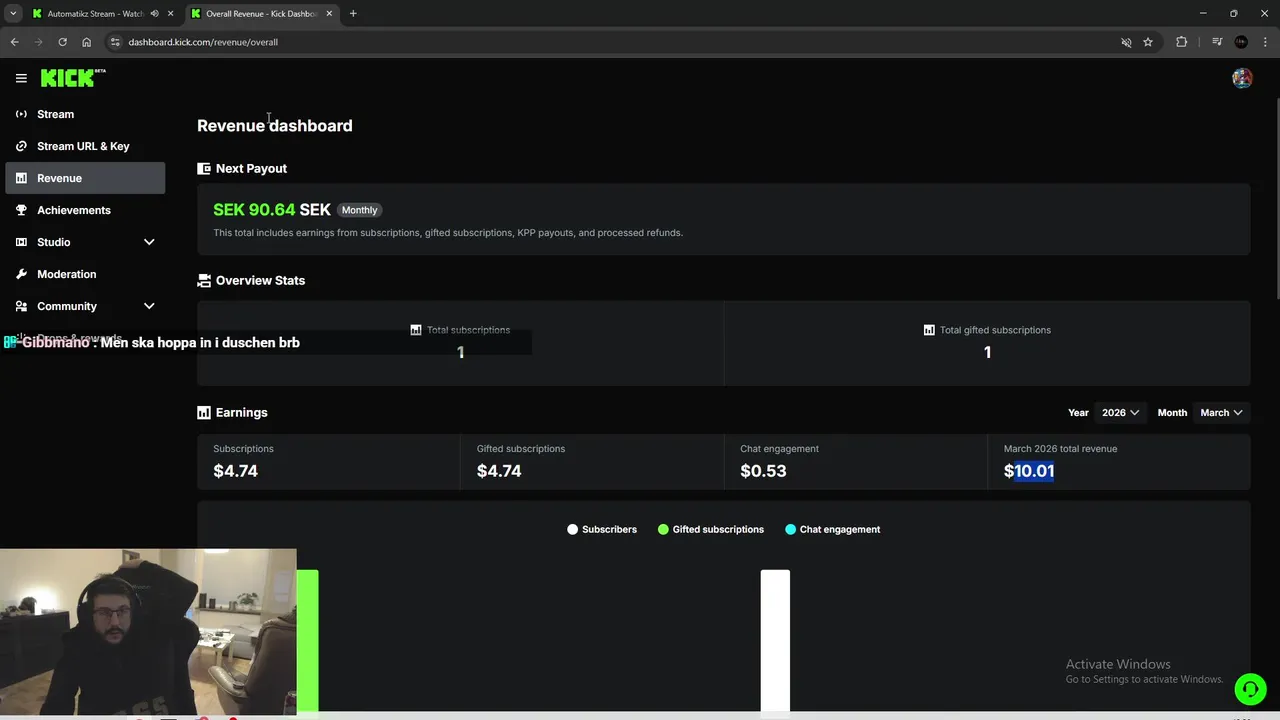This screenshot has height=720, width=1280.
Task: Click the Chat engagement $0.53 value
Action: [x=763, y=471]
